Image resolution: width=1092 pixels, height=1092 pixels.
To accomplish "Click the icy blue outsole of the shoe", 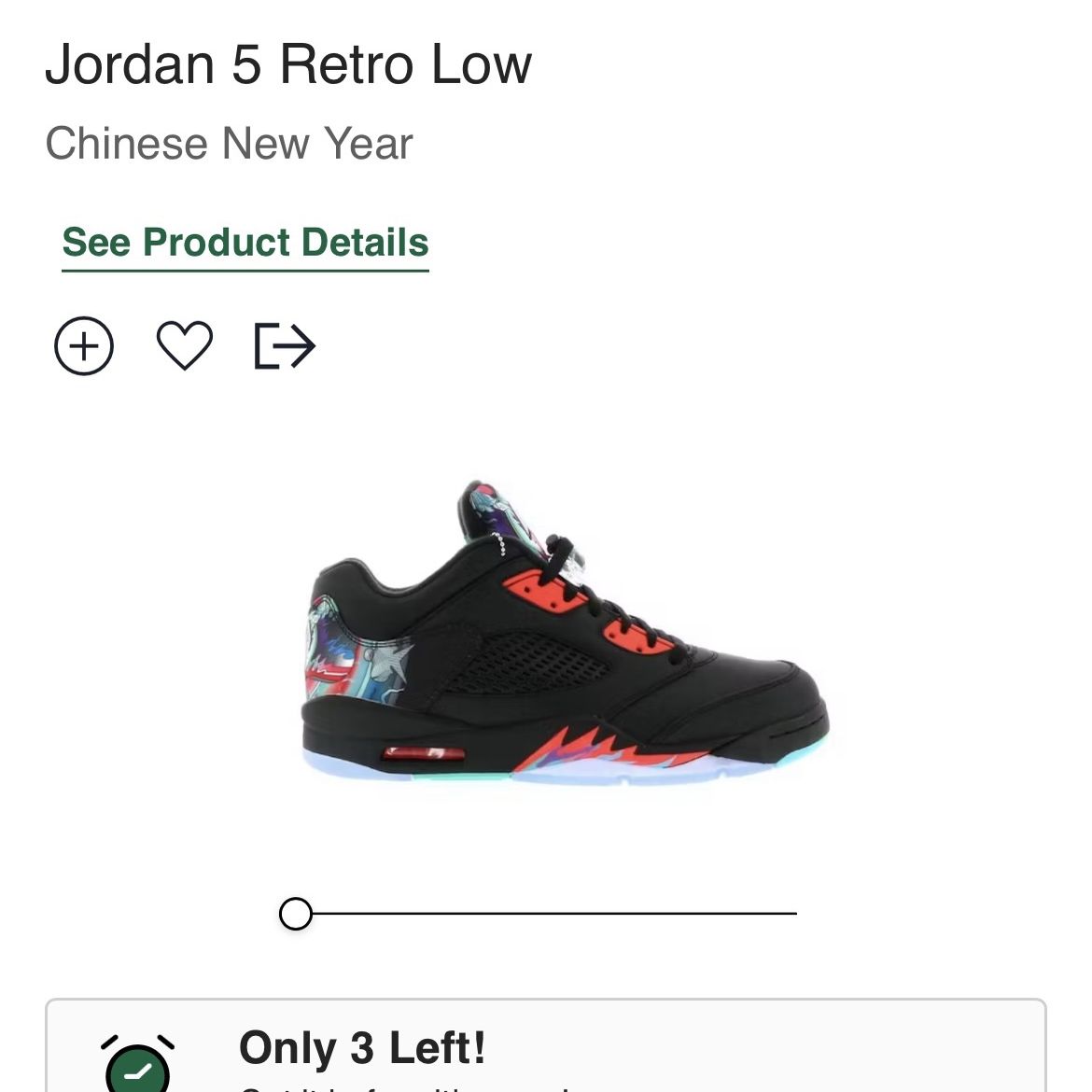I will 564,770.
